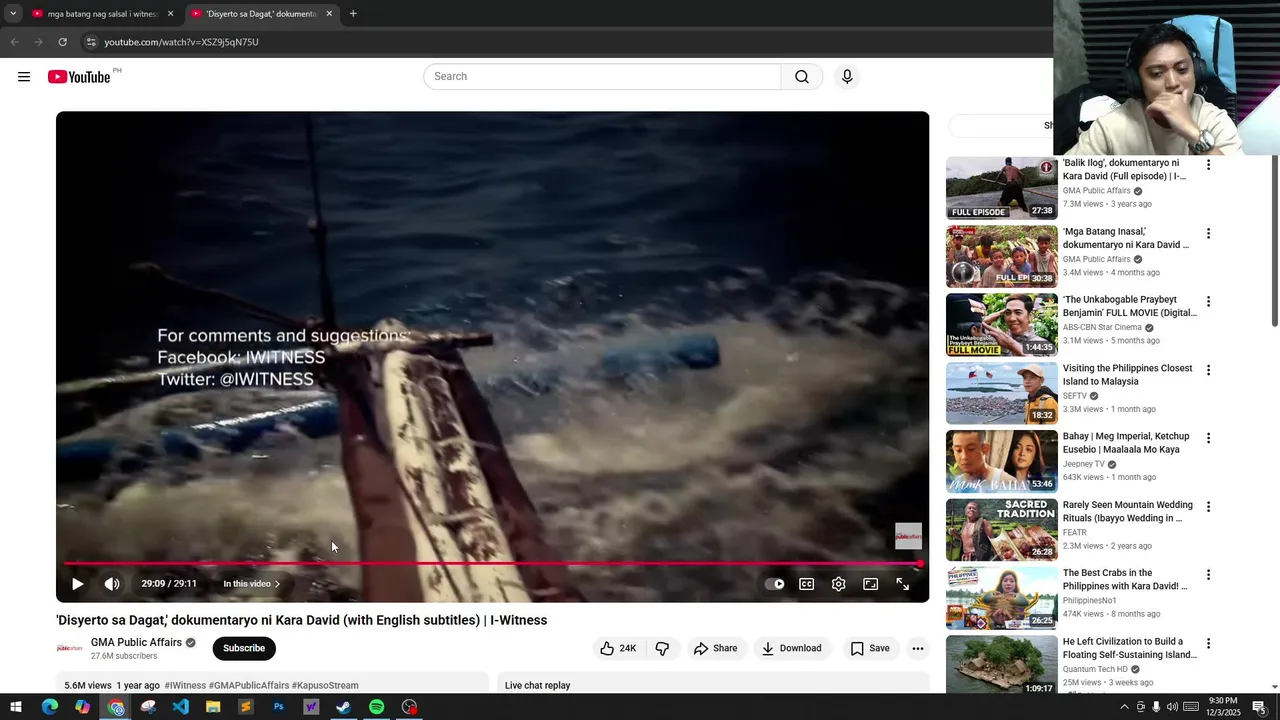Switch to theater mode
This screenshot has height=720, width=1280.
coord(871,584)
